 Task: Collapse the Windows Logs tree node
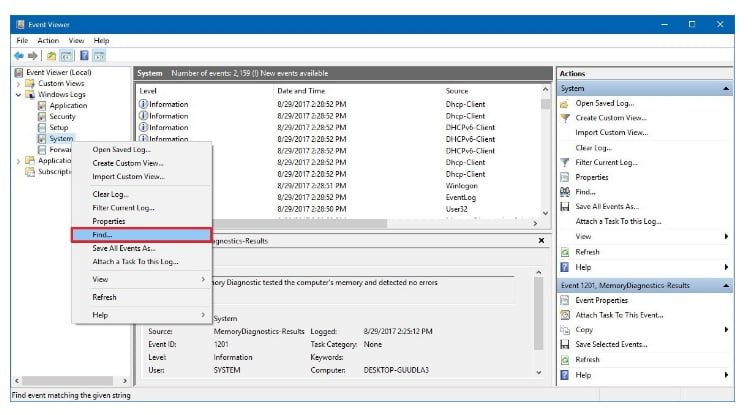(x=18, y=95)
